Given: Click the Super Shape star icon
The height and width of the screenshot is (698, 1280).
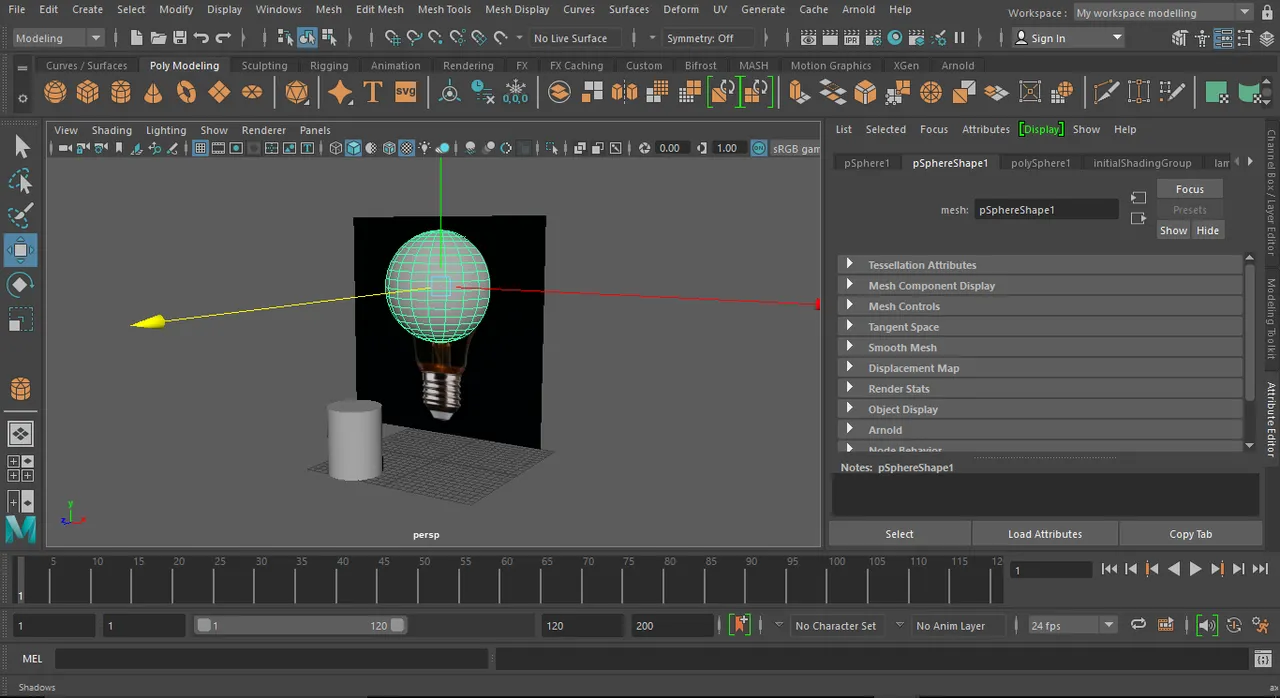Looking at the screenshot, I should 340,93.
